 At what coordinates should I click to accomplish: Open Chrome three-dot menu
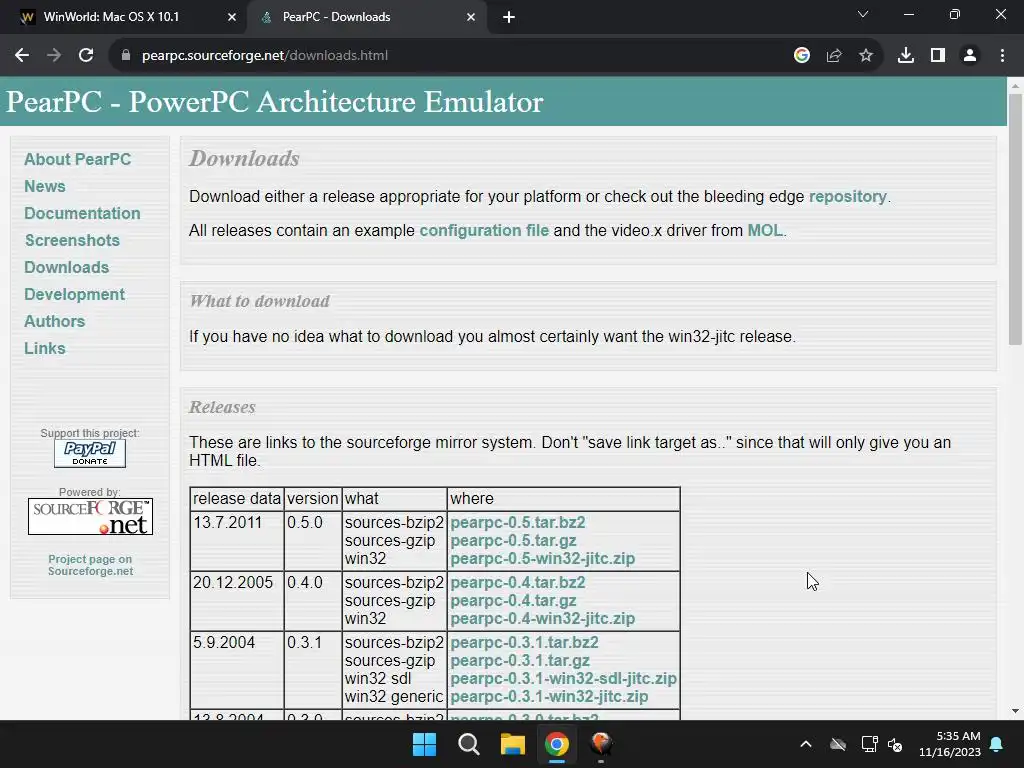1002,56
